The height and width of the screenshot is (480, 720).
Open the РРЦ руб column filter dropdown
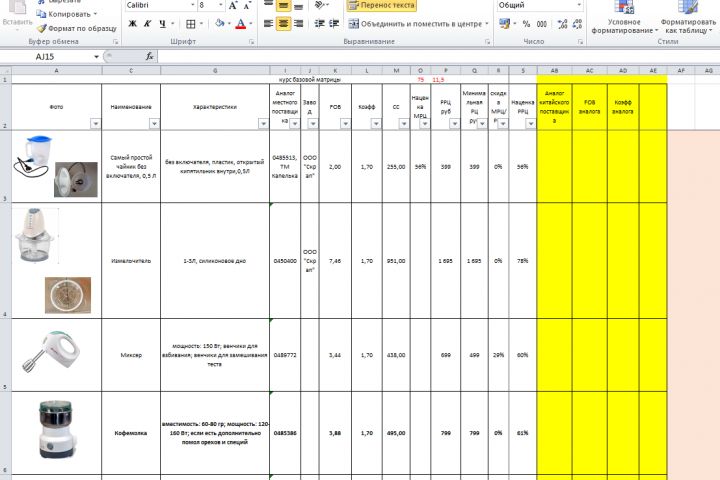tap(455, 124)
